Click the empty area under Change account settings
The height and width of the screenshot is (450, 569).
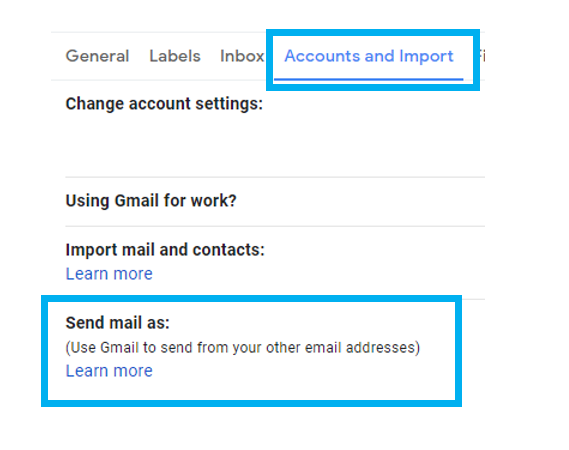click(275, 145)
